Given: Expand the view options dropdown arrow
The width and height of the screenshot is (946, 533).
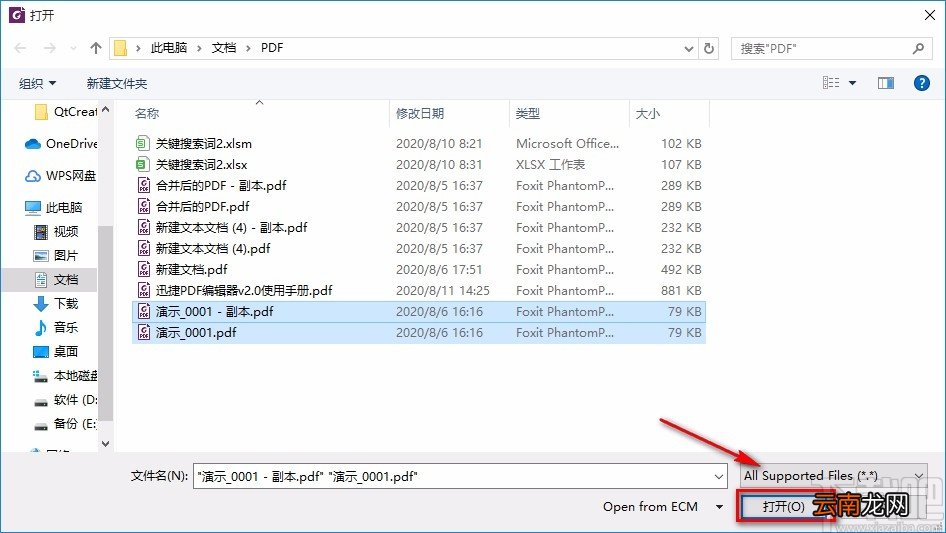Looking at the screenshot, I should [x=852, y=83].
